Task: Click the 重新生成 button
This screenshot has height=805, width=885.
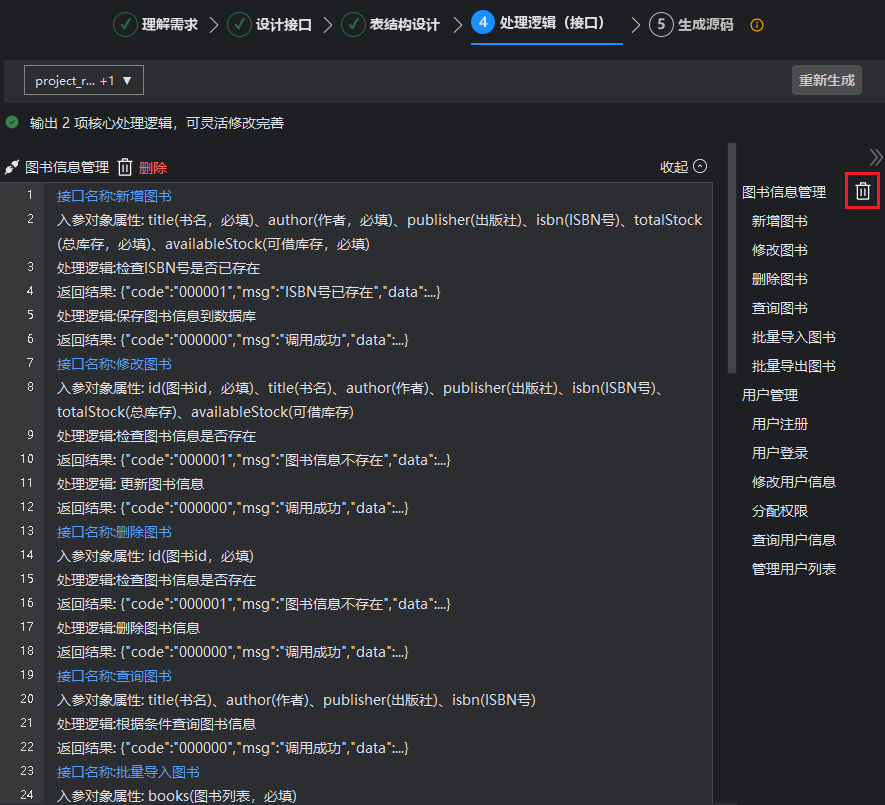Action: pyautogui.click(x=826, y=80)
